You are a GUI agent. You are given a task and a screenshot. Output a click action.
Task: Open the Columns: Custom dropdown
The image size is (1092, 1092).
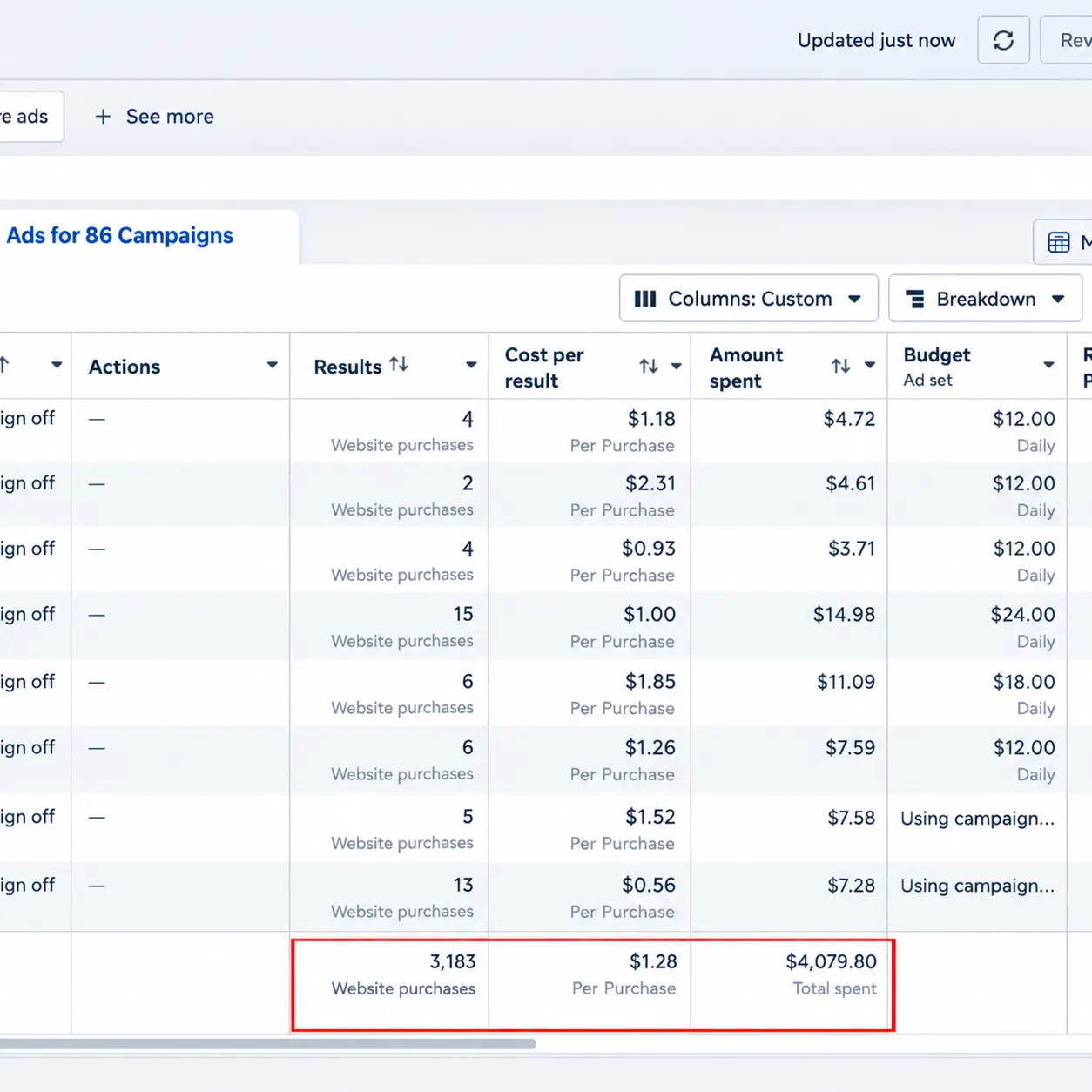point(748,299)
